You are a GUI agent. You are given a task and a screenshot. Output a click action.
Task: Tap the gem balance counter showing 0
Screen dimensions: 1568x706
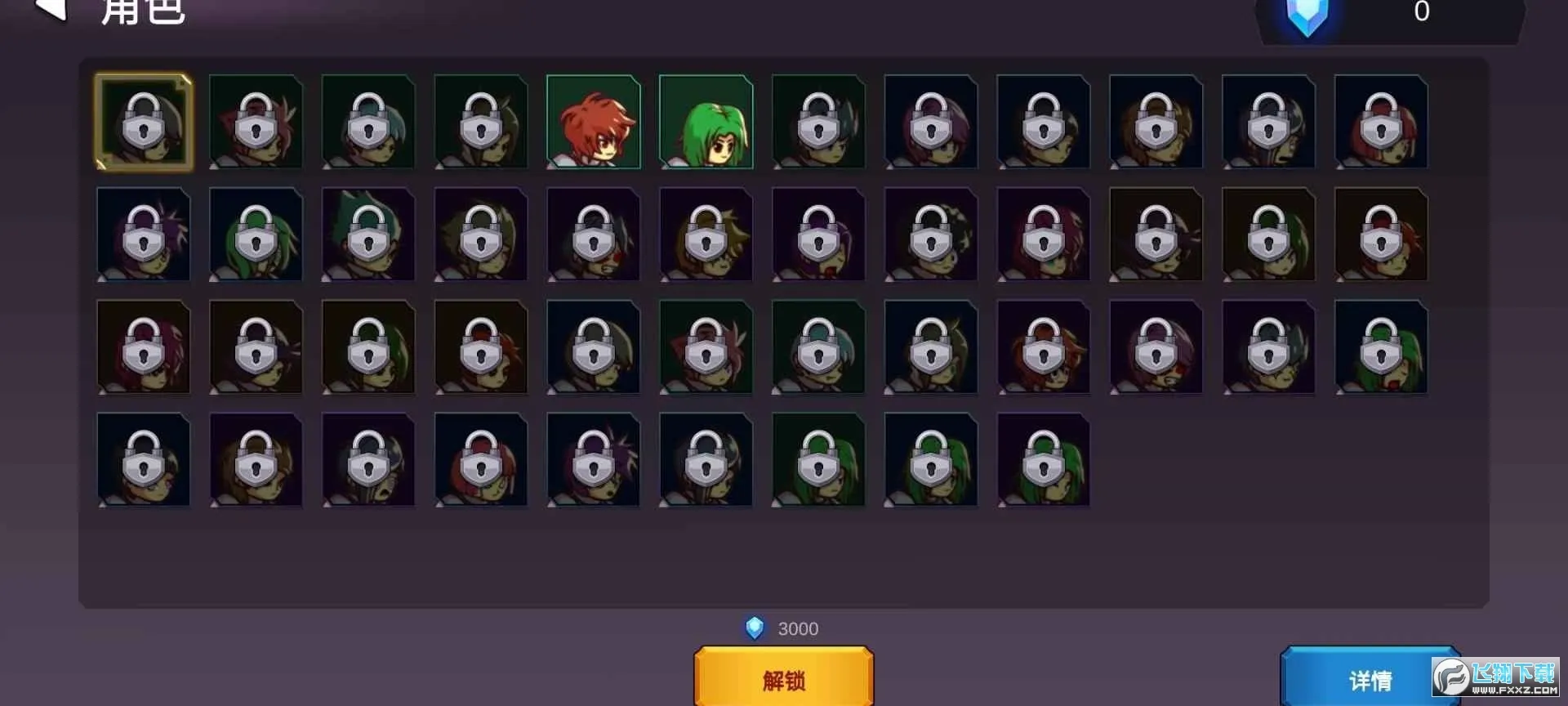tap(1421, 11)
